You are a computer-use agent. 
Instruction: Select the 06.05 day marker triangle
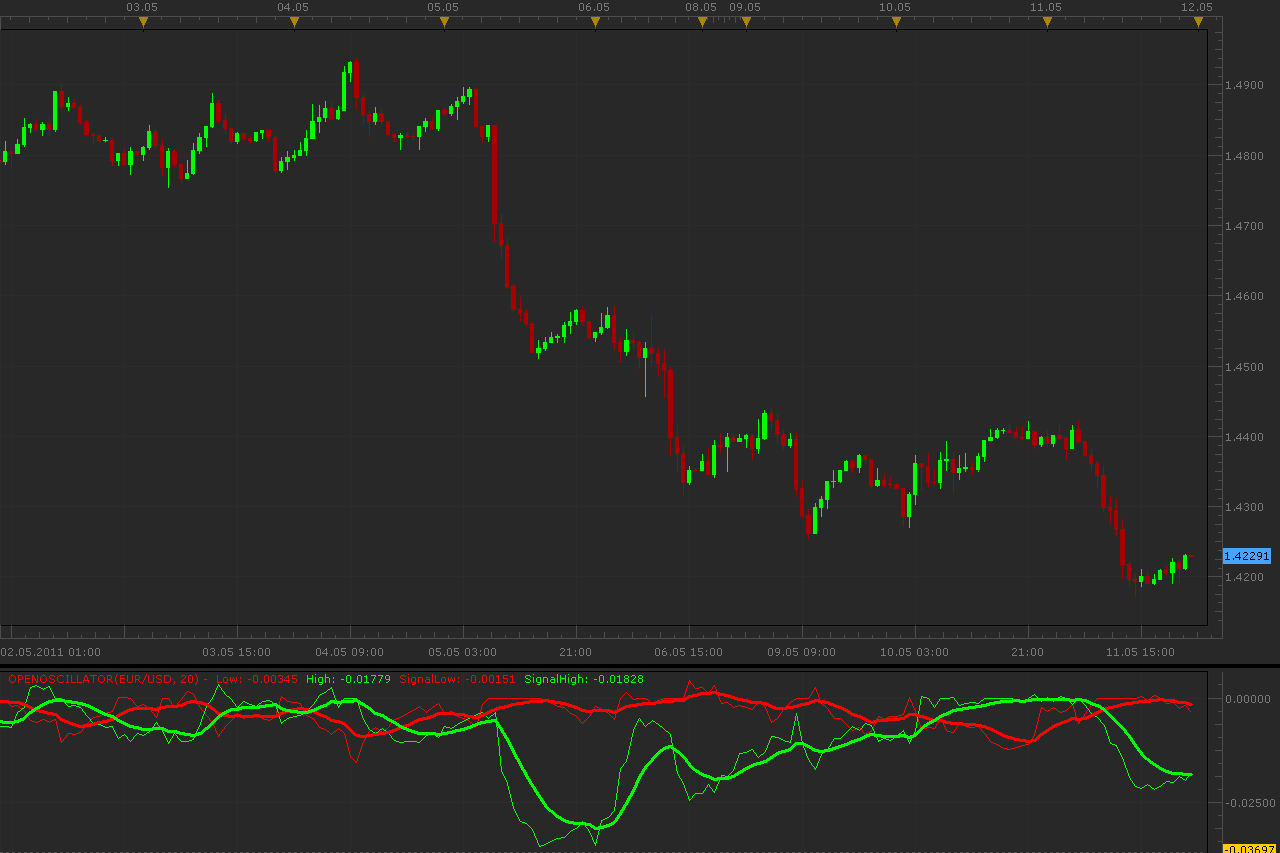tap(595, 22)
